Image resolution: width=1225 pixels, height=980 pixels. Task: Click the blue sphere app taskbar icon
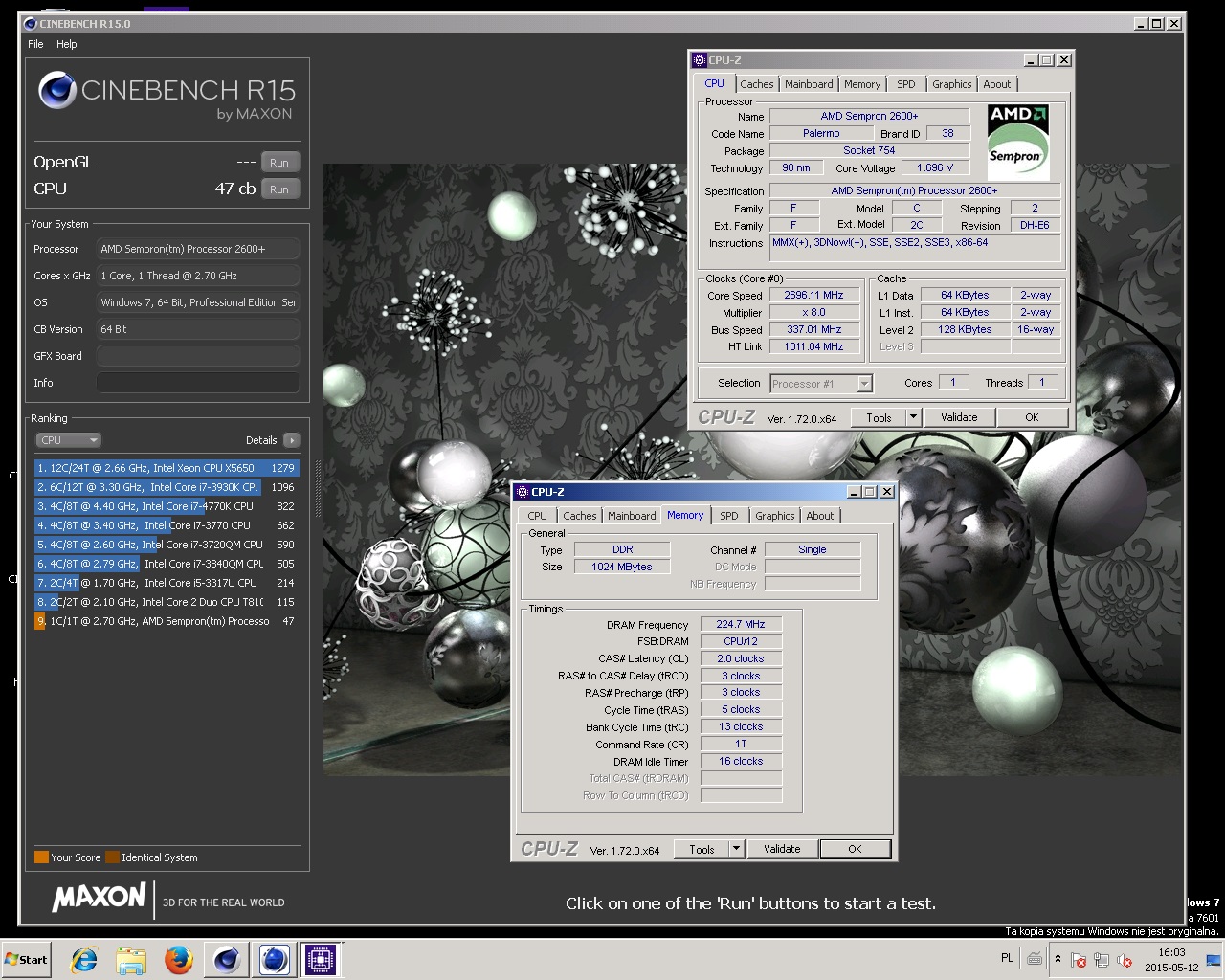[274, 959]
